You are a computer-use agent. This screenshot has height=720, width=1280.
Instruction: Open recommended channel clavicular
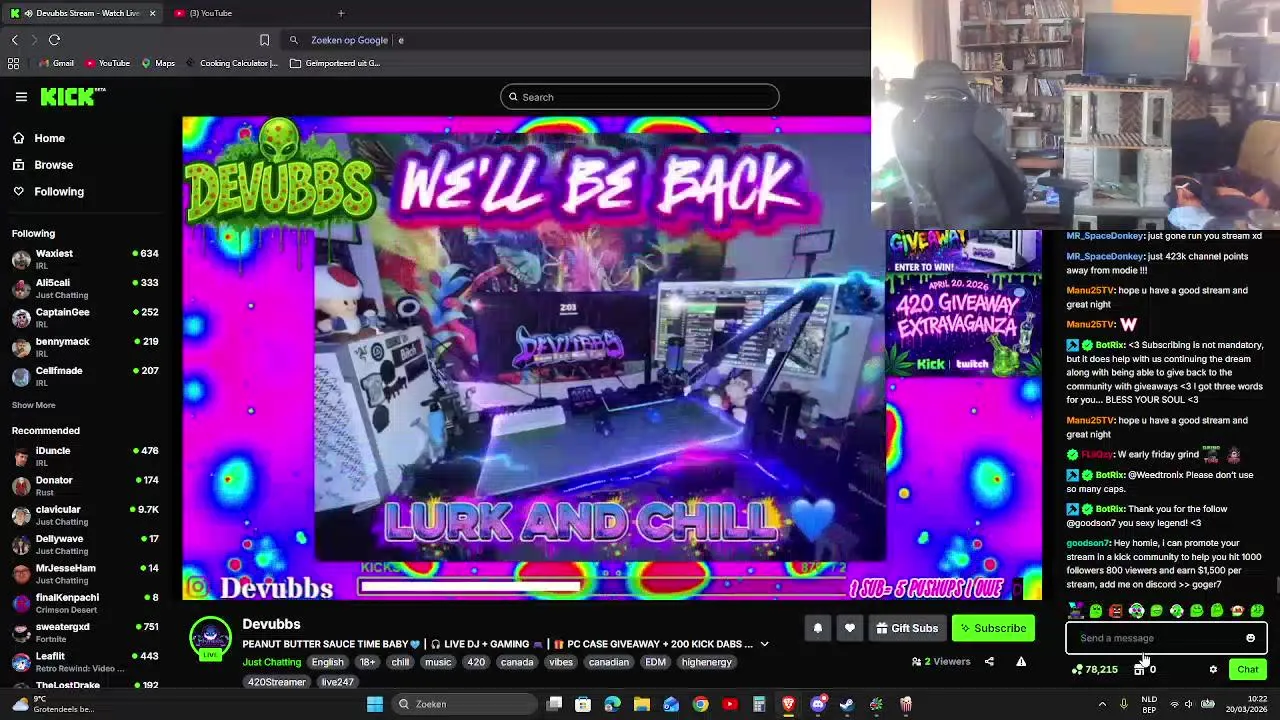[85, 515]
